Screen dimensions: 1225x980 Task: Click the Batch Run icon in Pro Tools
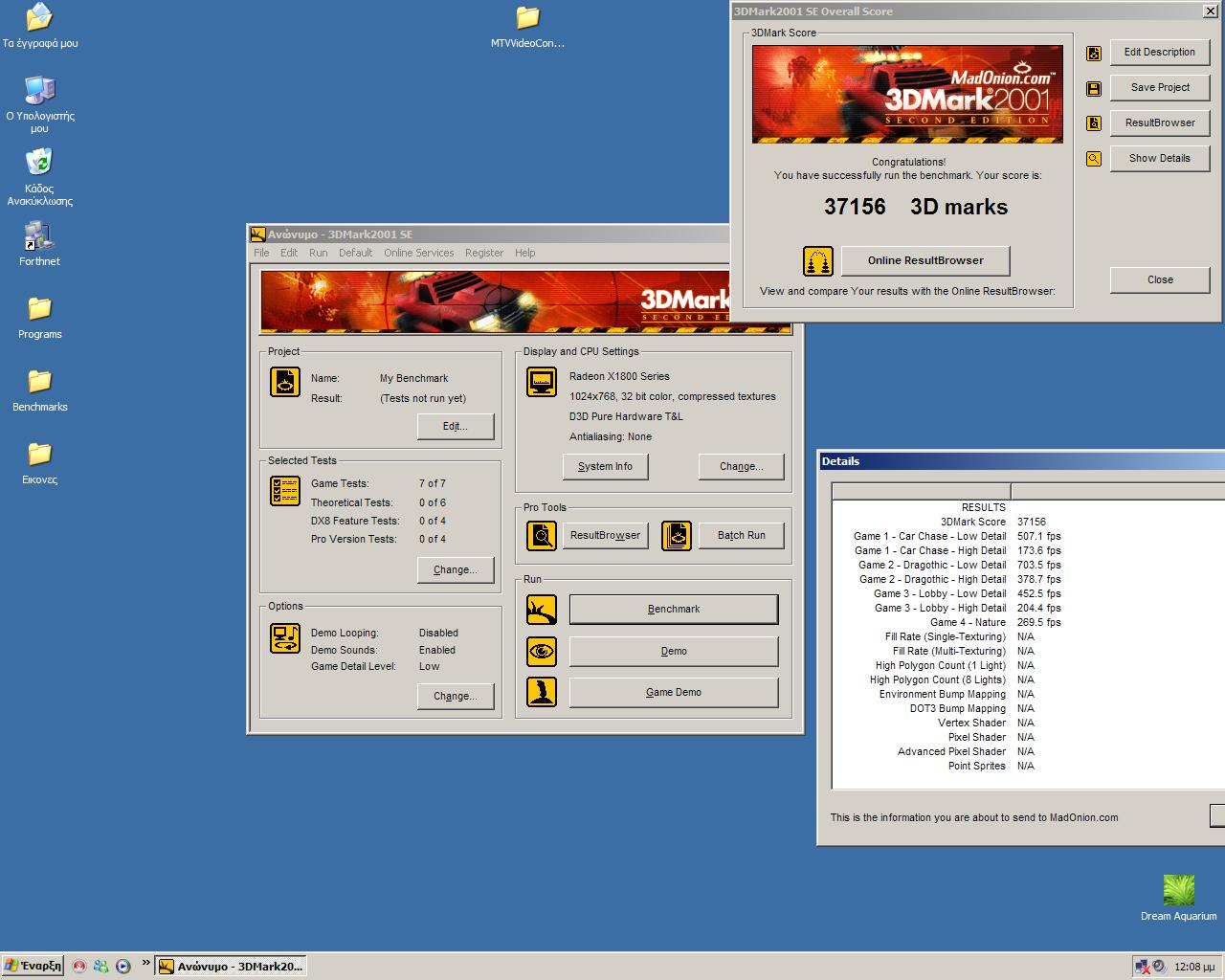[x=677, y=535]
